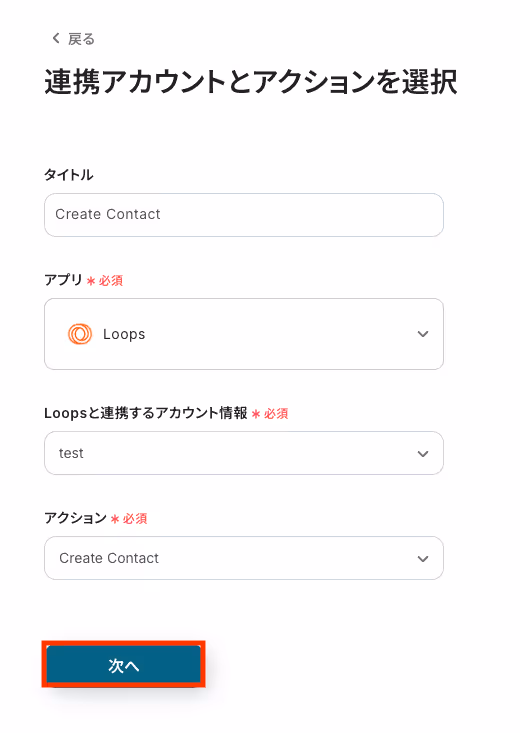The width and height of the screenshot is (520, 733).
Task: Expand the chevron in the アクション field
Action: [423, 559]
